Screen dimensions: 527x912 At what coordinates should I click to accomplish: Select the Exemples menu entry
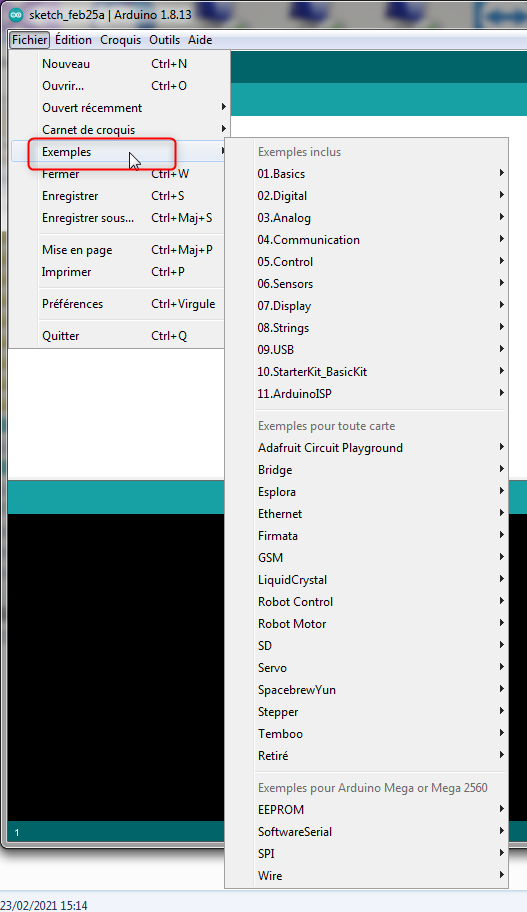[119, 152]
